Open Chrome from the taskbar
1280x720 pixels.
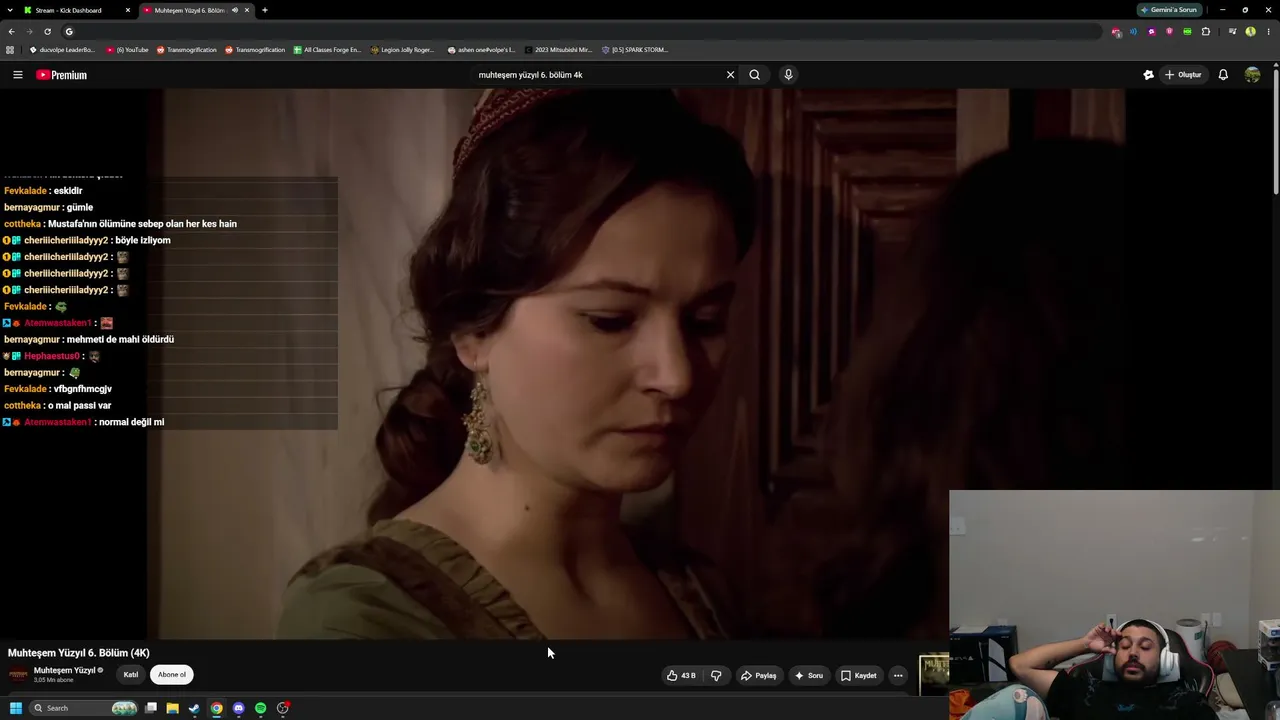coord(216,708)
